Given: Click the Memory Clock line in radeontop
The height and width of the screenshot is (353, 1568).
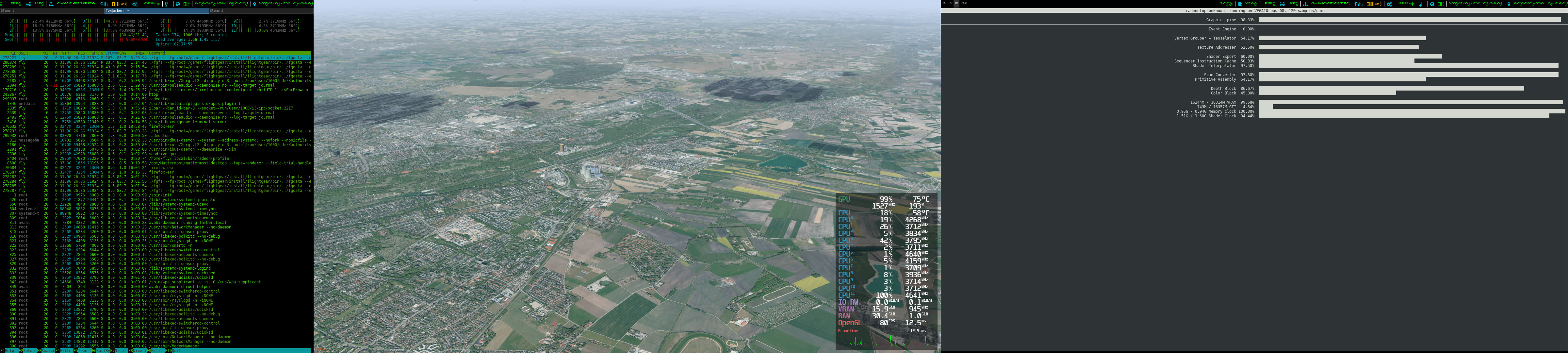Looking at the screenshot, I should tap(1216, 111).
